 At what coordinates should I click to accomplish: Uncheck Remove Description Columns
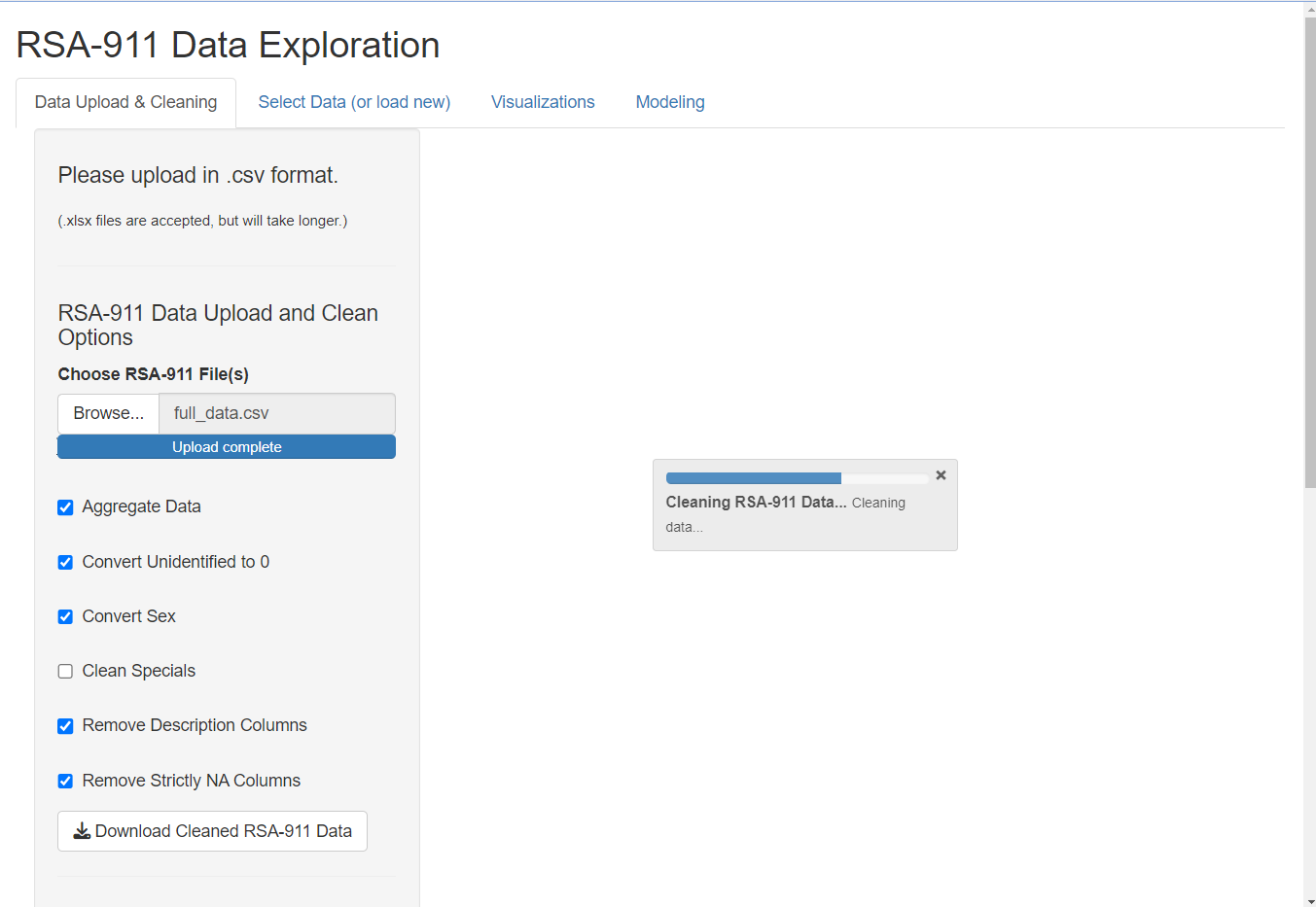coord(65,726)
